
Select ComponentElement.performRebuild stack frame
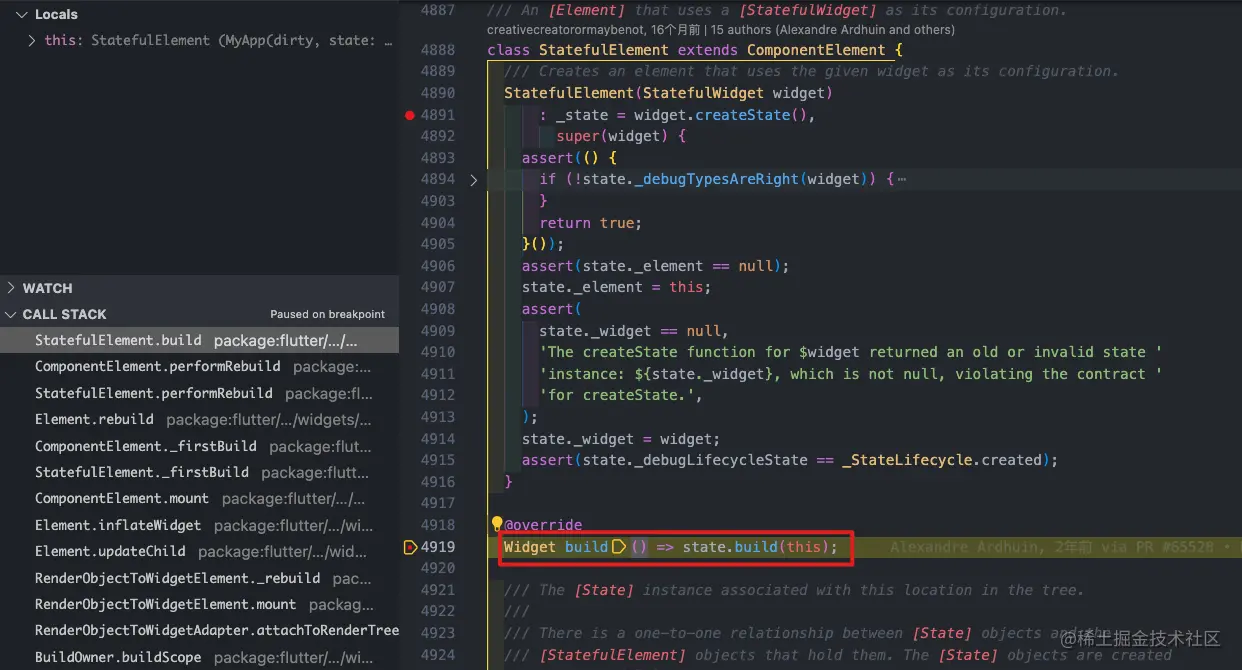tap(200, 367)
